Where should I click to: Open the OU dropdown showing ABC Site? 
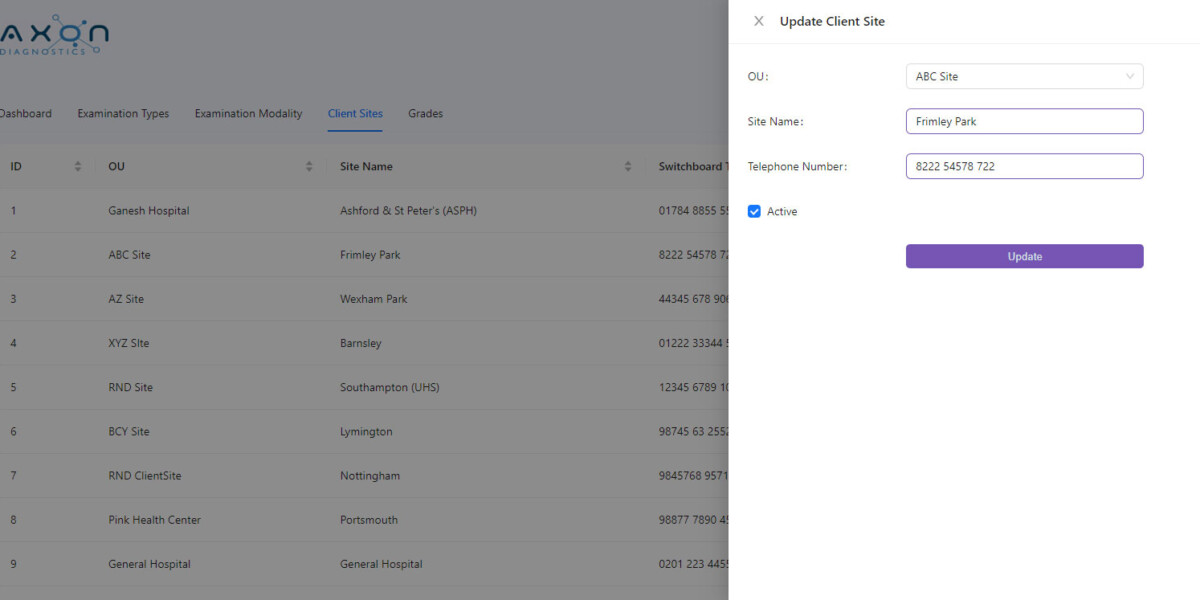click(1024, 76)
